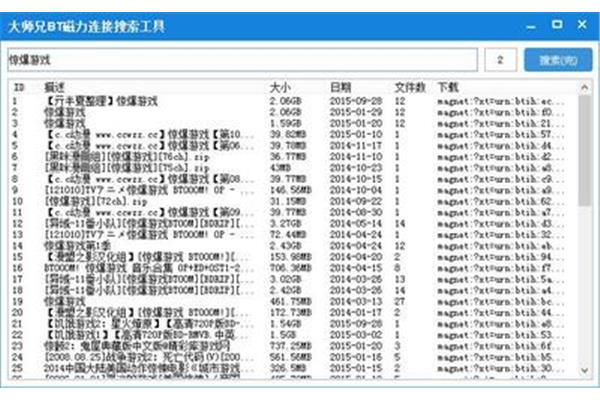Close the BT magnet search tool window
The width and height of the screenshot is (600, 400).
[x=582, y=25]
